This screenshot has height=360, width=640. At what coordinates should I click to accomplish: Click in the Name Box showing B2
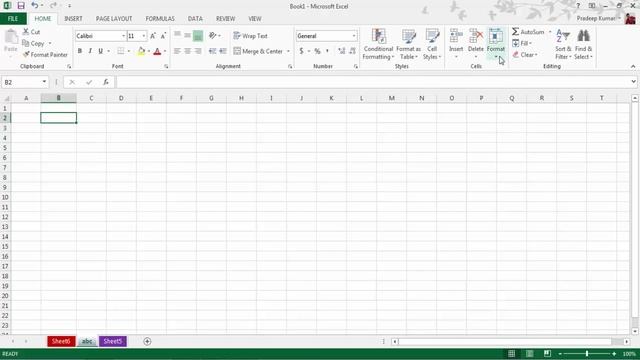point(21,82)
